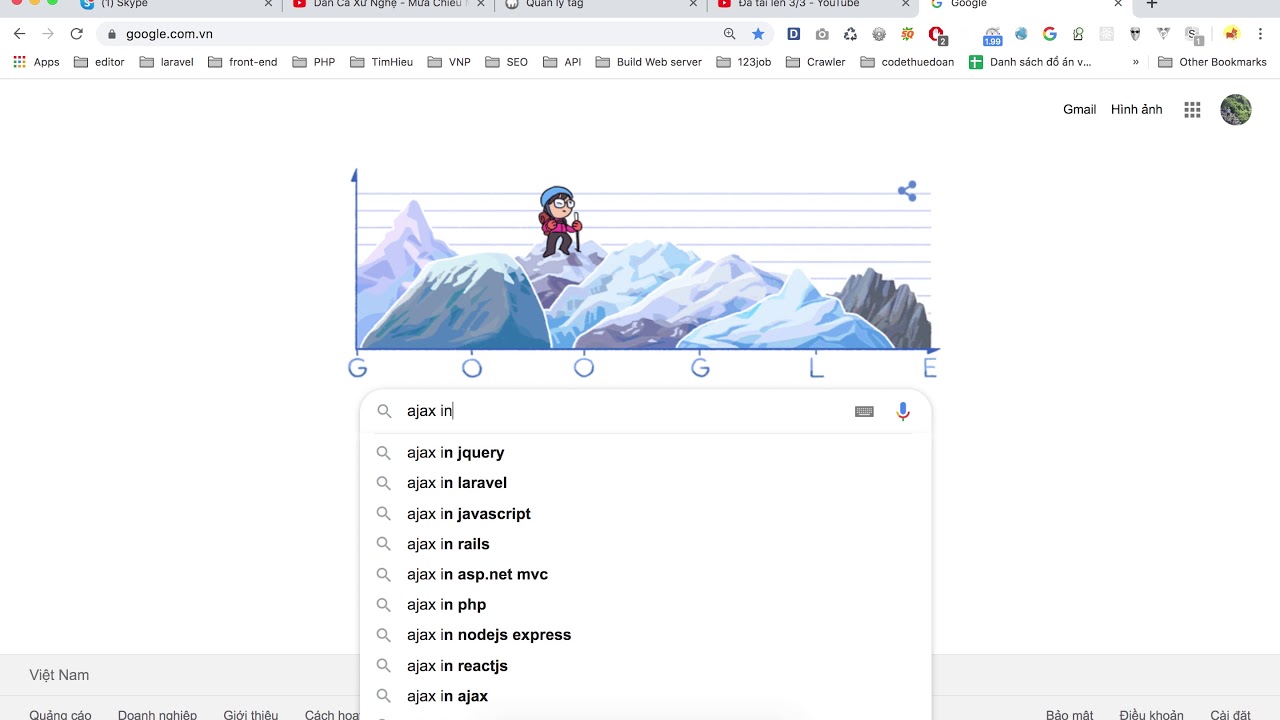Image resolution: width=1280 pixels, height=720 pixels.
Task: Open the gear extension icon
Action: pos(879,34)
